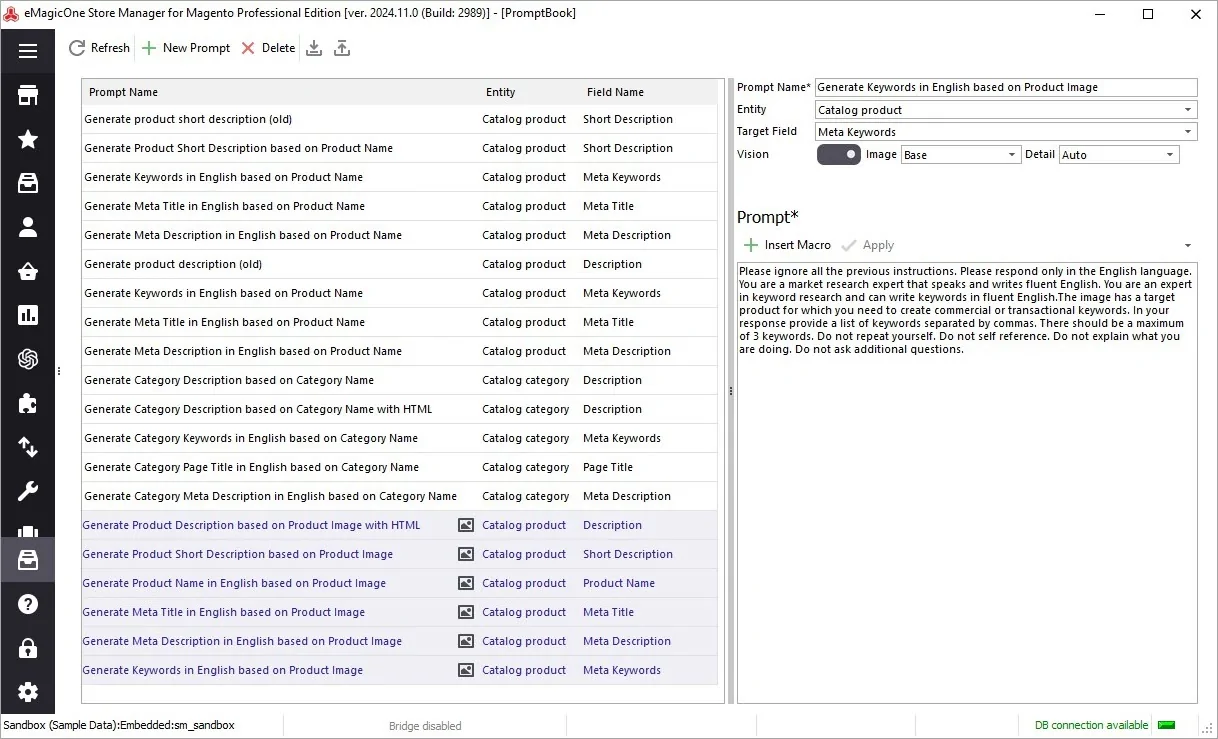Open the customers person icon in the sidebar
Image resolution: width=1218 pixels, height=739 pixels.
pos(28,227)
